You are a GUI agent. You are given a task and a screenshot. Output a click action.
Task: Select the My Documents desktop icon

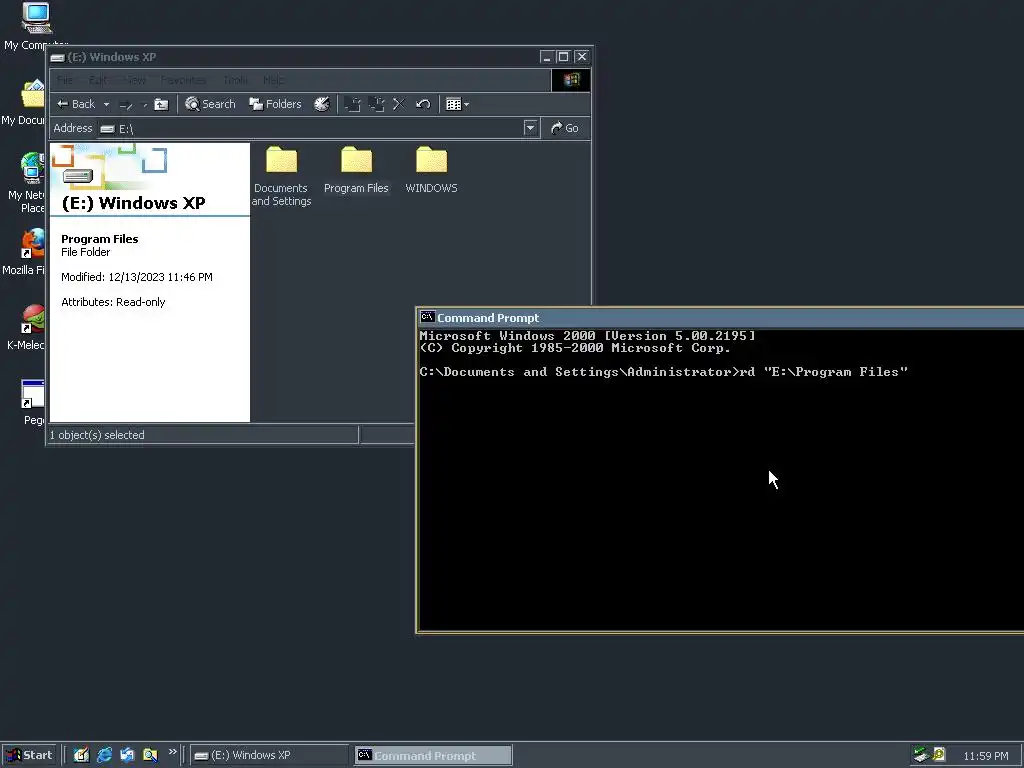(24, 103)
